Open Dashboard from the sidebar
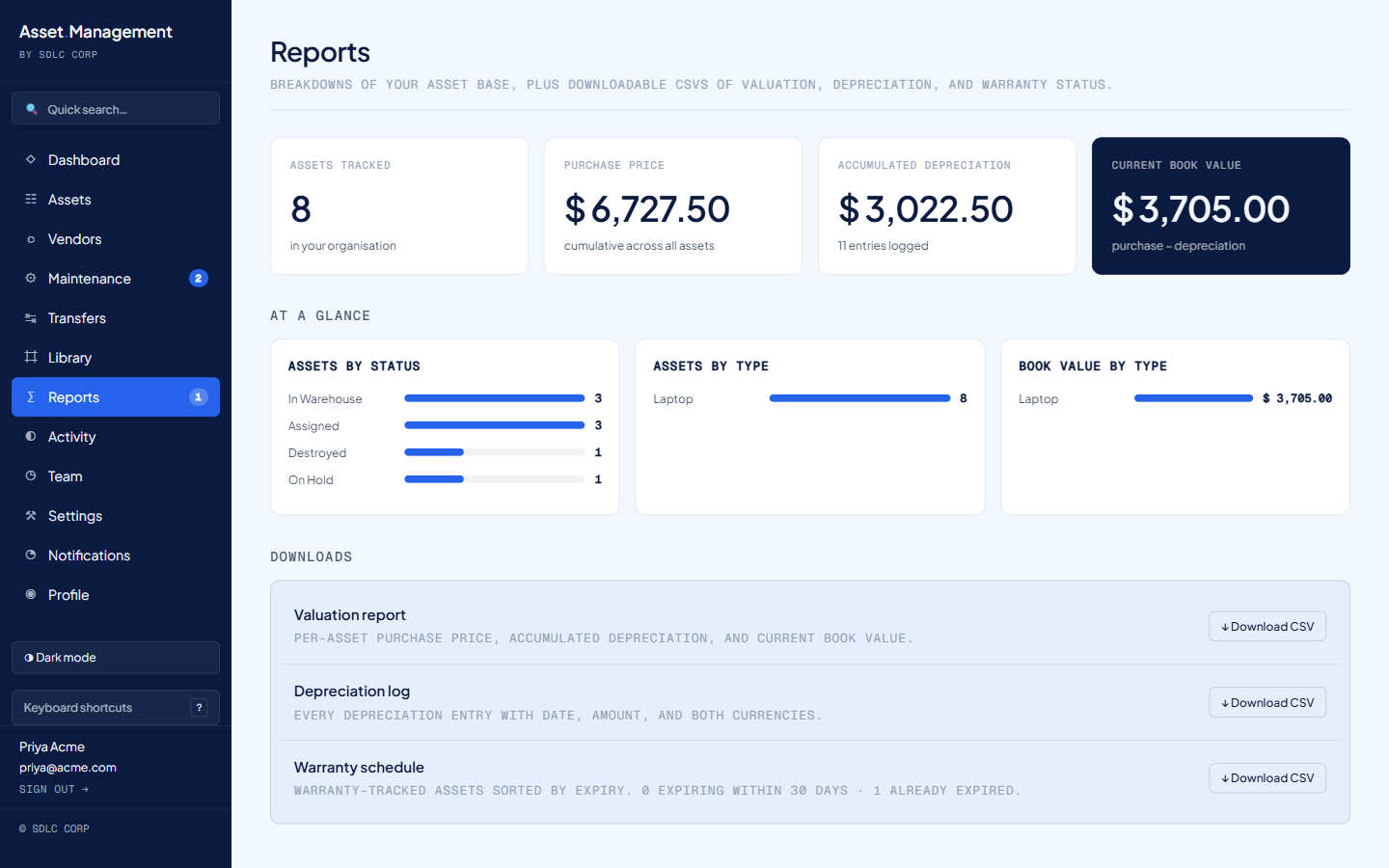This screenshot has width=1389, height=868. coord(116,159)
